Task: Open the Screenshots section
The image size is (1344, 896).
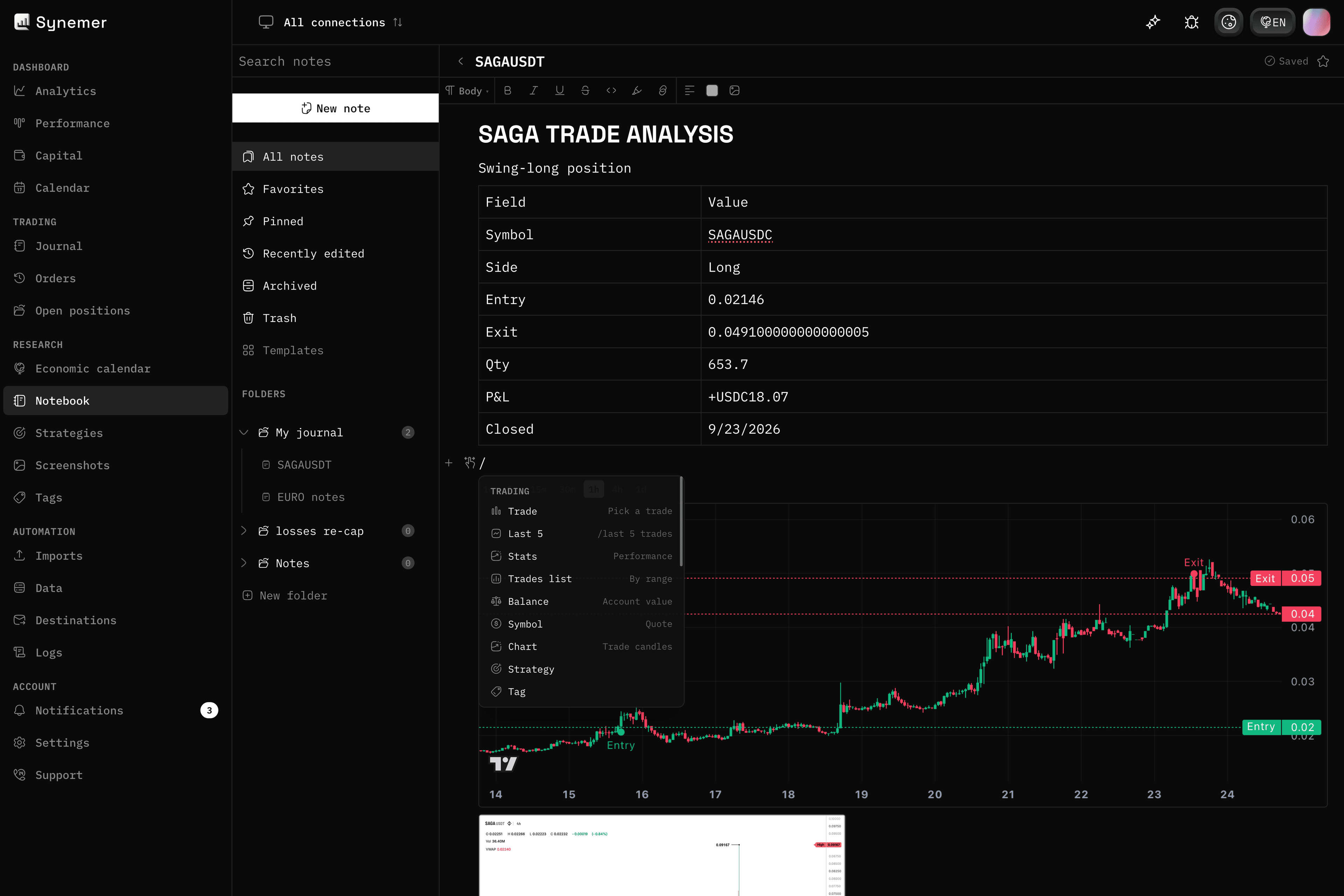Action: click(115, 465)
